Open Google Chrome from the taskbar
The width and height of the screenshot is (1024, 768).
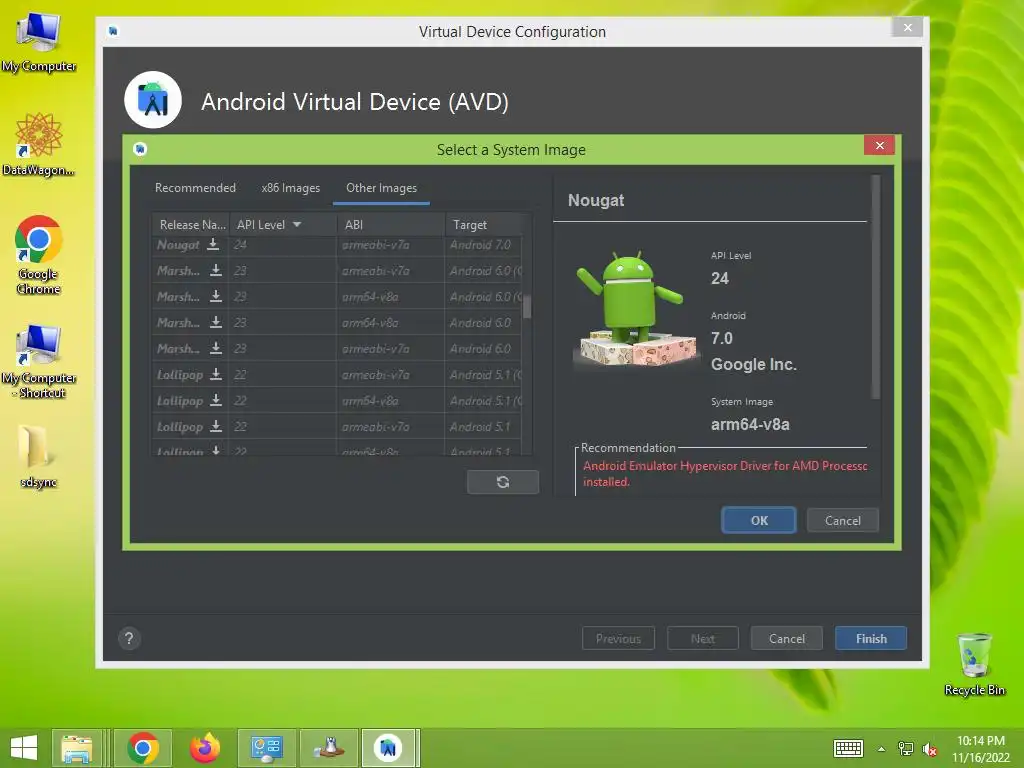[143, 748]
